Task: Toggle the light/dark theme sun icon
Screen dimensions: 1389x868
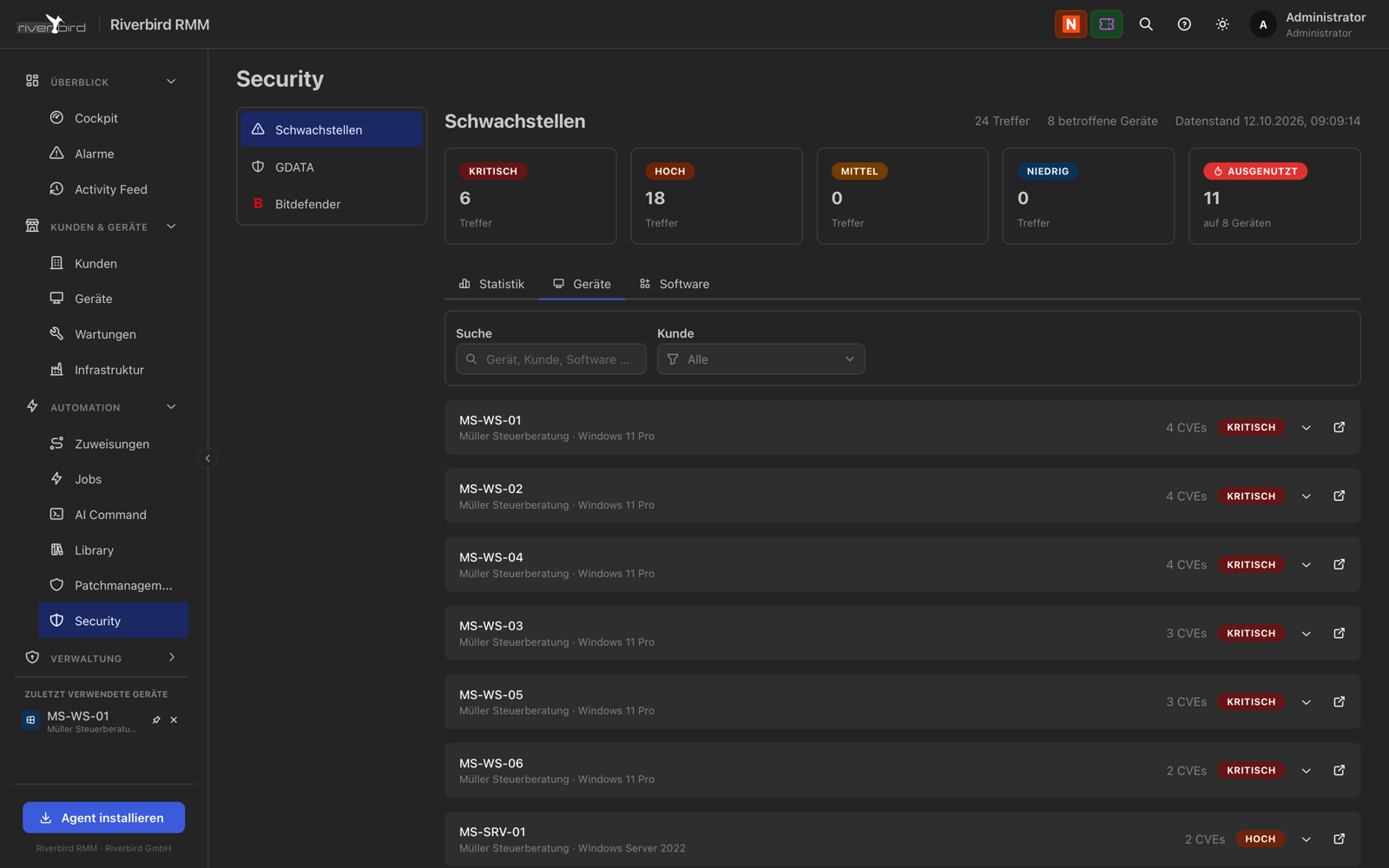Action: click(1222, 24)
